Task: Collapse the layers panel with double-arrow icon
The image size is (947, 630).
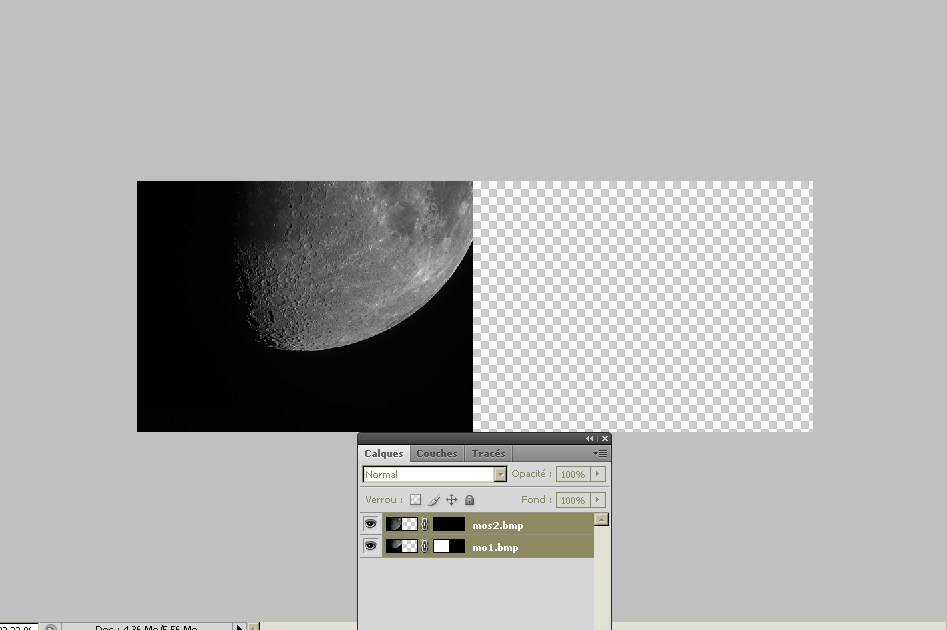Action: 589,439
